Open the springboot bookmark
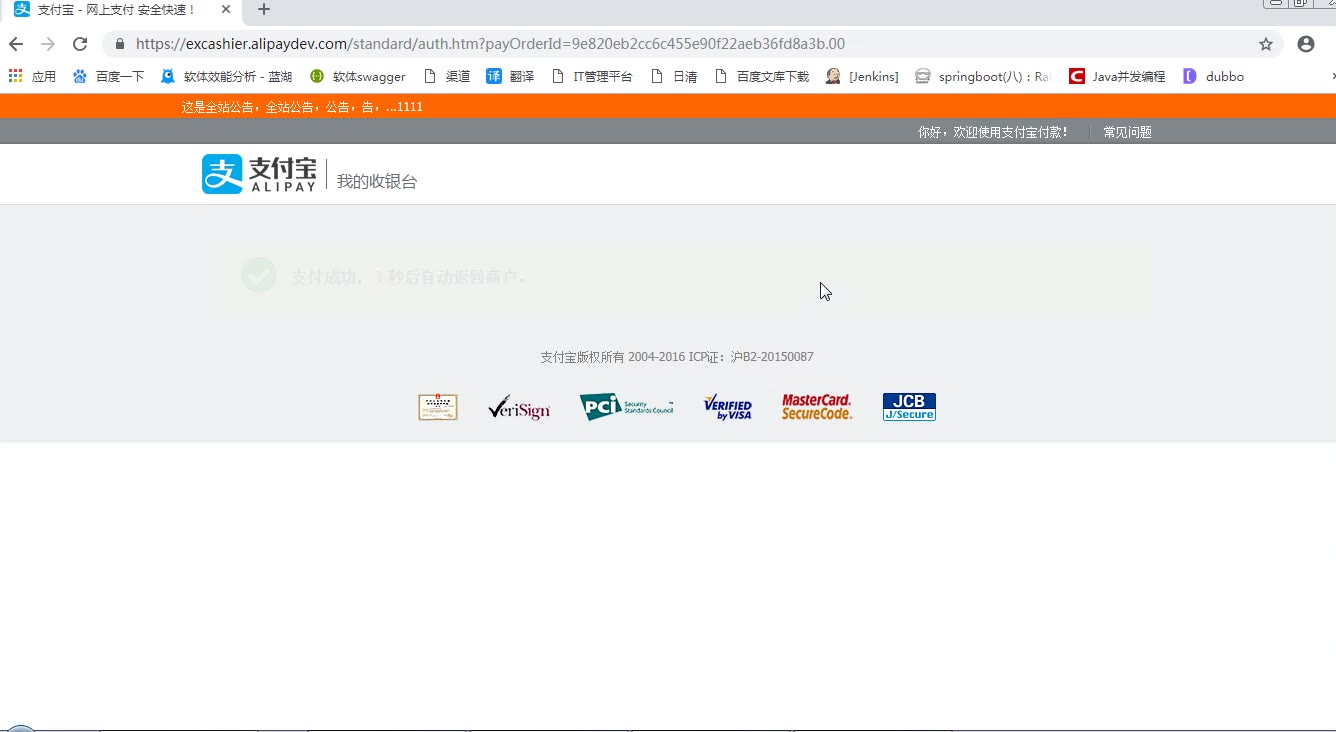This screenshot has width=1336, height=732. [983, 76]
